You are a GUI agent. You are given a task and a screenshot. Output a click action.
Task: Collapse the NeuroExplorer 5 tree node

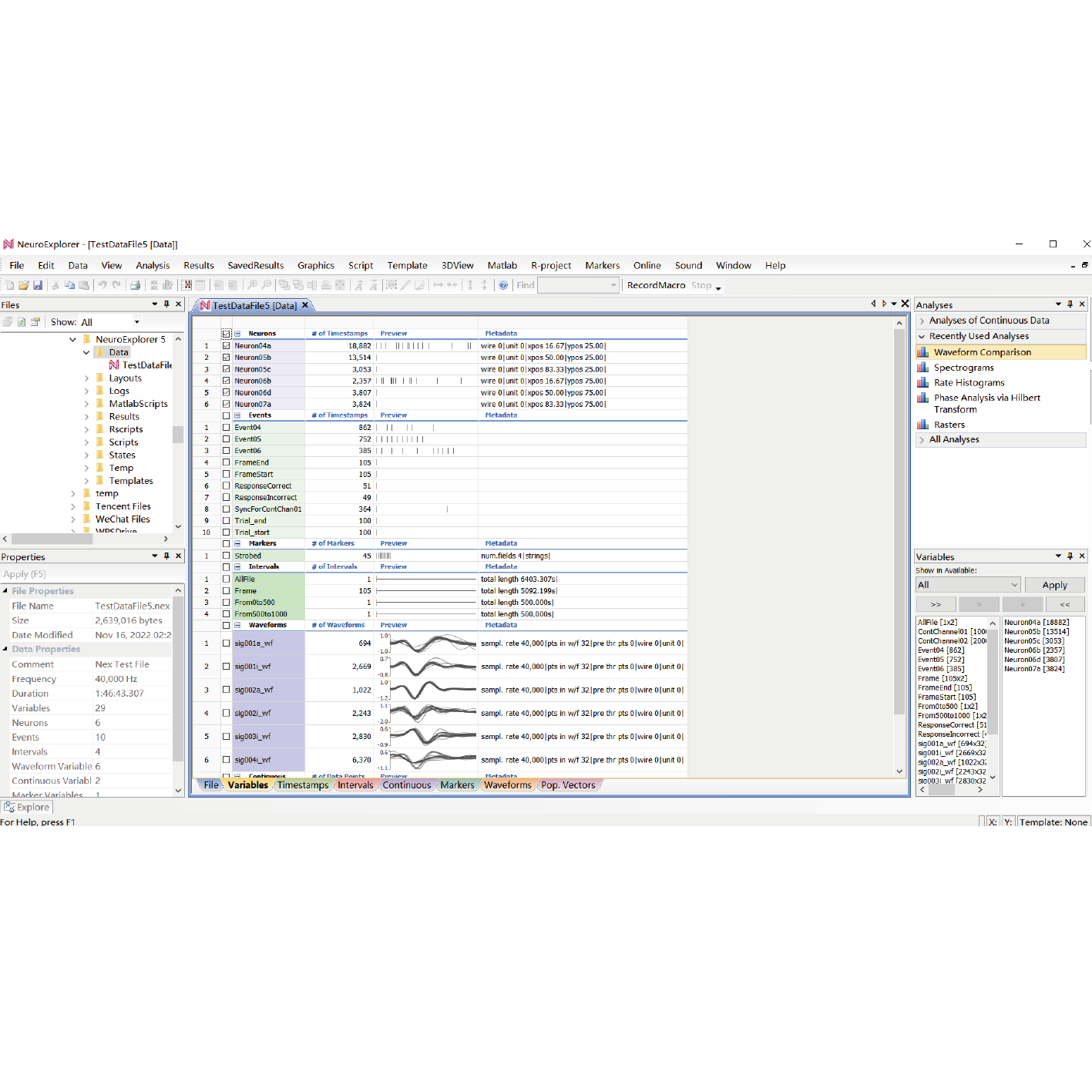coord(73,339)
